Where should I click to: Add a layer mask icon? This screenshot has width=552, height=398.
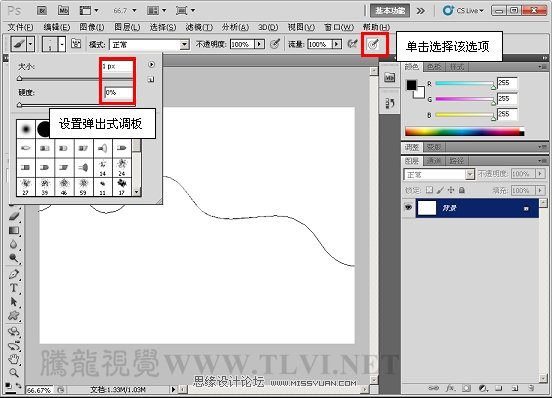click(x=466, y=388)
